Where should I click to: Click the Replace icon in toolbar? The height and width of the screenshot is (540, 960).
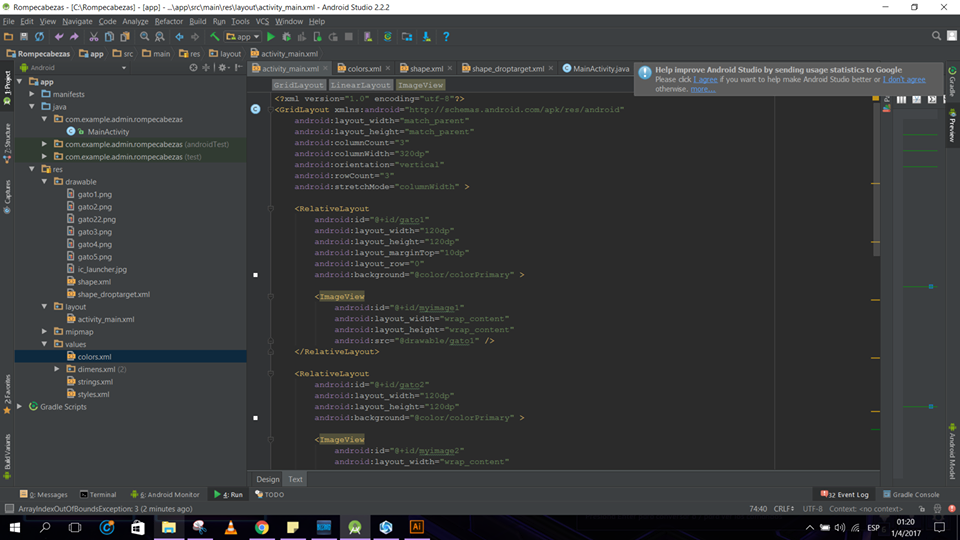[x=160, y=37]
